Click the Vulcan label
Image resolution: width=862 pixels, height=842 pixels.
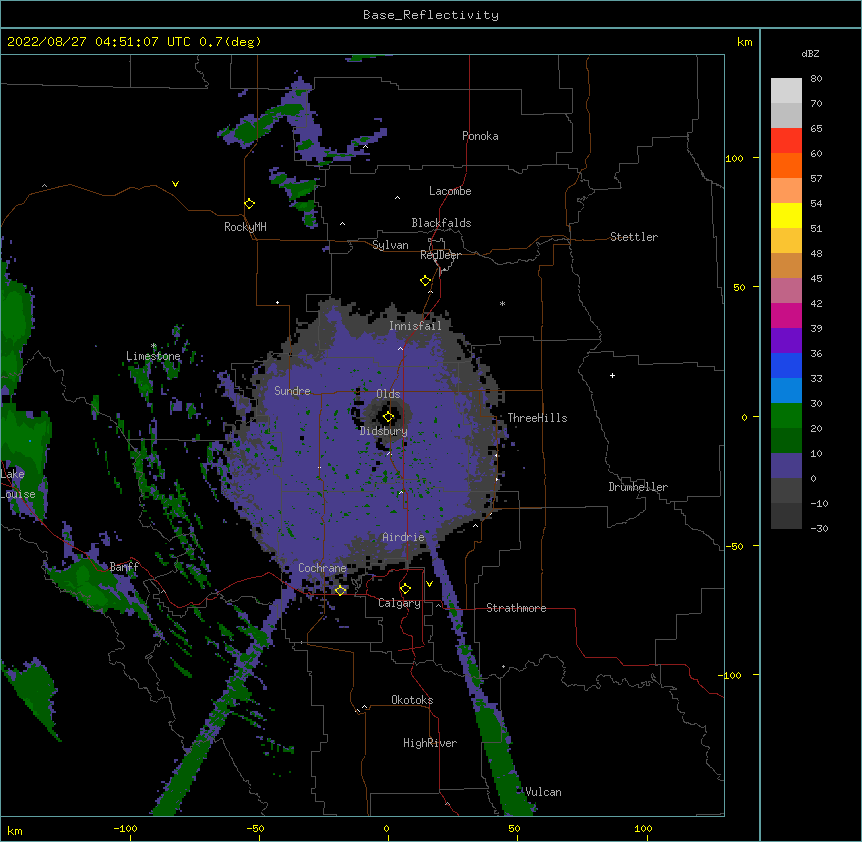pos(544,792)
